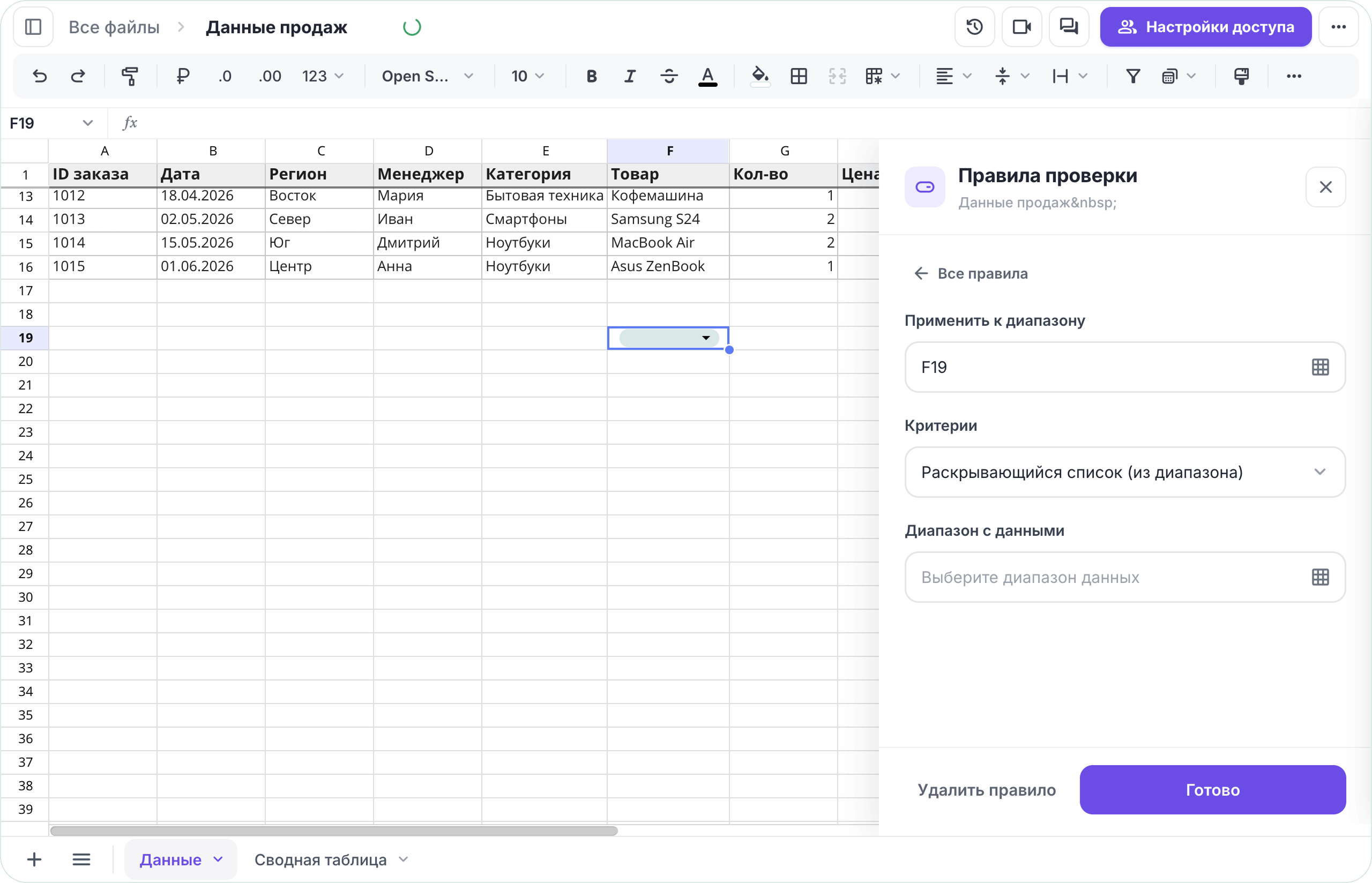
Task: Click the apply-to-range field F19
Action: tap(1125, 367)
